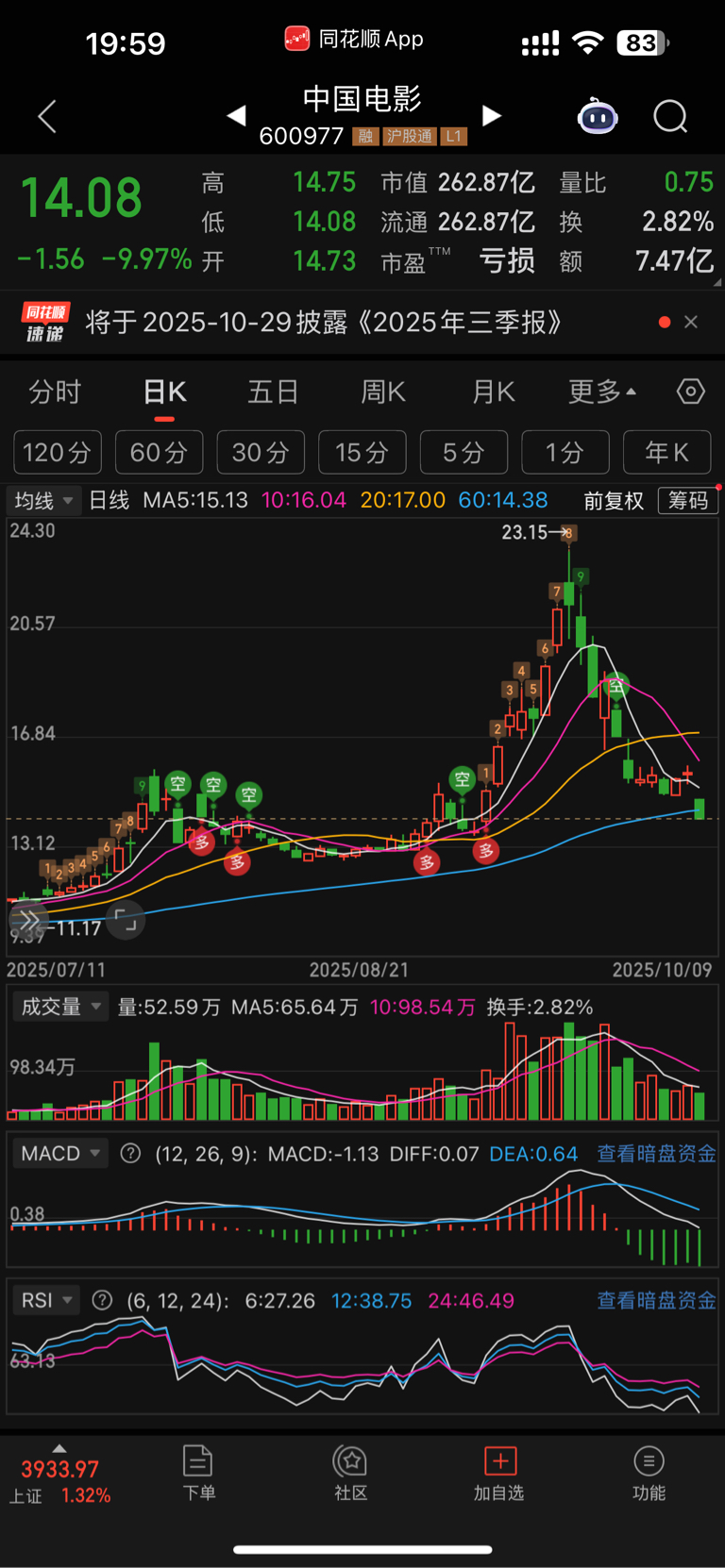Tap the current price 14.08
The width and height of the screenshot is (725, 1568).
click(x=81, y=198)
